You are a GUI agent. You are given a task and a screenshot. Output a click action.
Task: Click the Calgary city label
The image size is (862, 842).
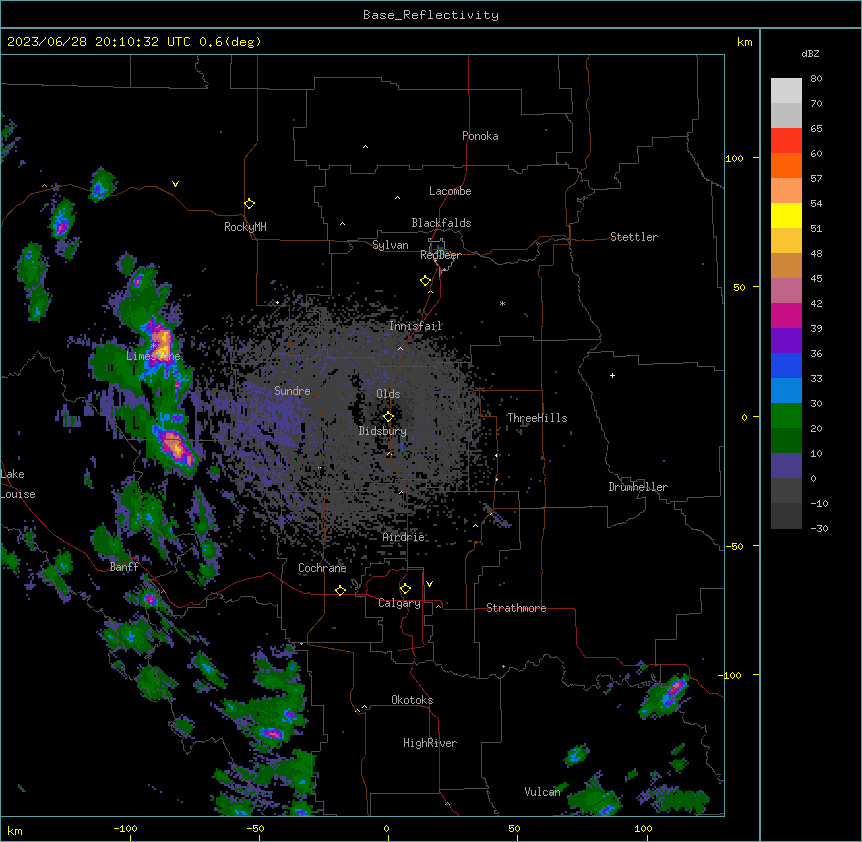click(x=399, y=603)
